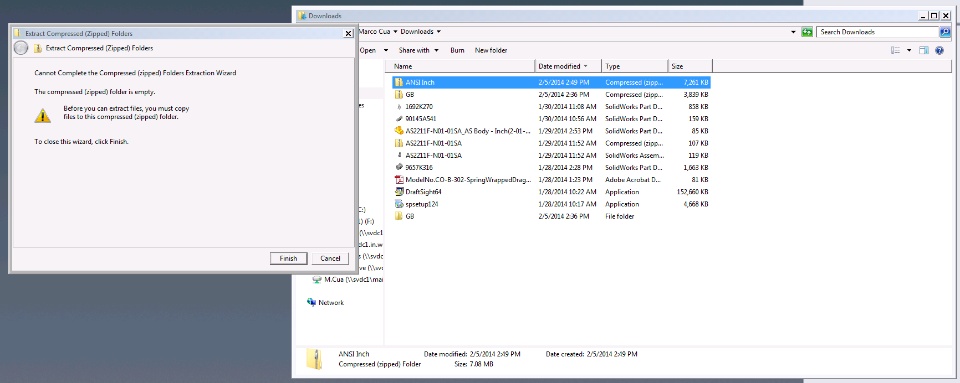Expand the arrow after Downloads in path

tap(439, 32)
